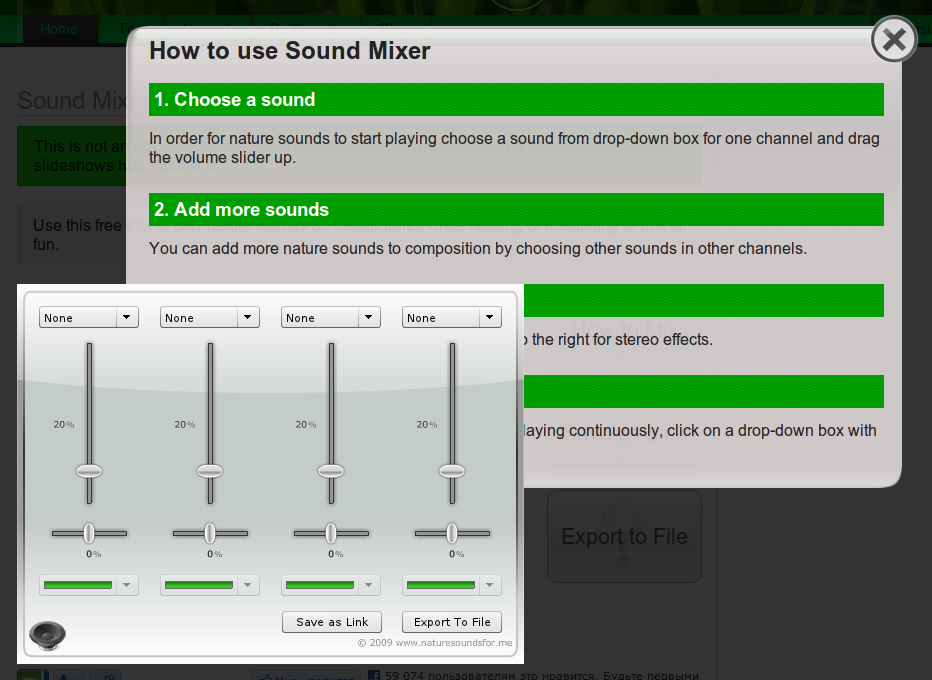Open the third channel's green bar dropdown
This screenshot has width=932, height=680.
pos(330,585)
